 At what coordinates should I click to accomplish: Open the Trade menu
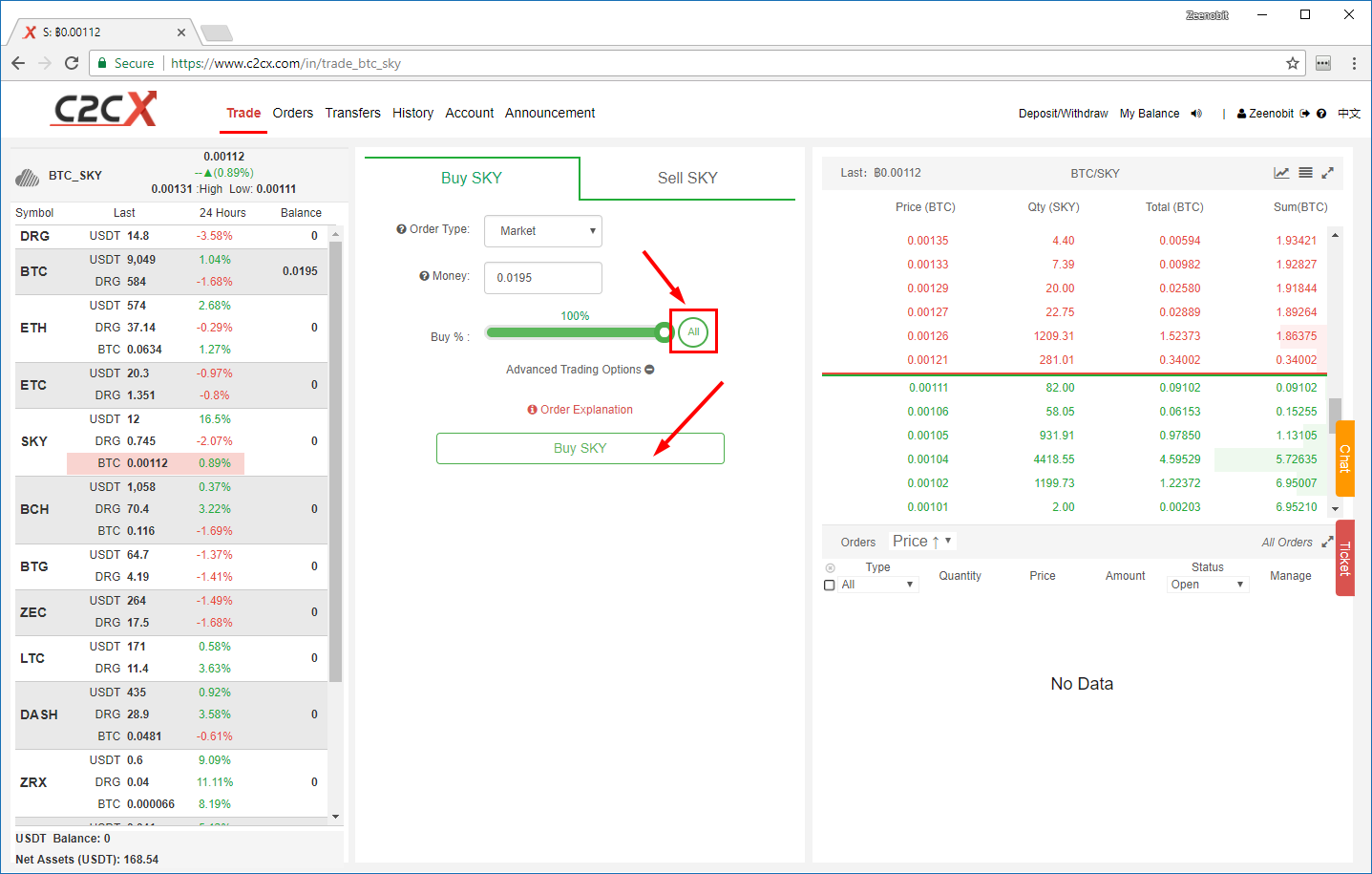coord(243,113)
